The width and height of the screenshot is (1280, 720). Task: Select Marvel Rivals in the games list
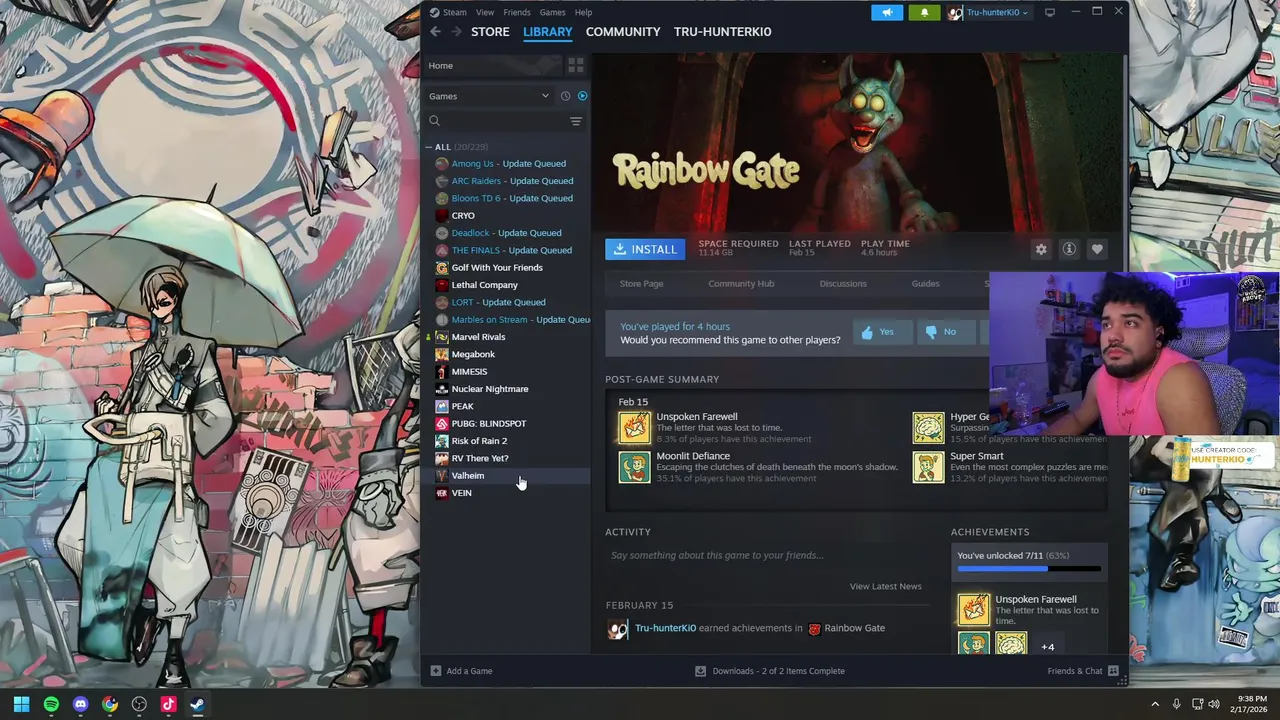tap(478, 337)
